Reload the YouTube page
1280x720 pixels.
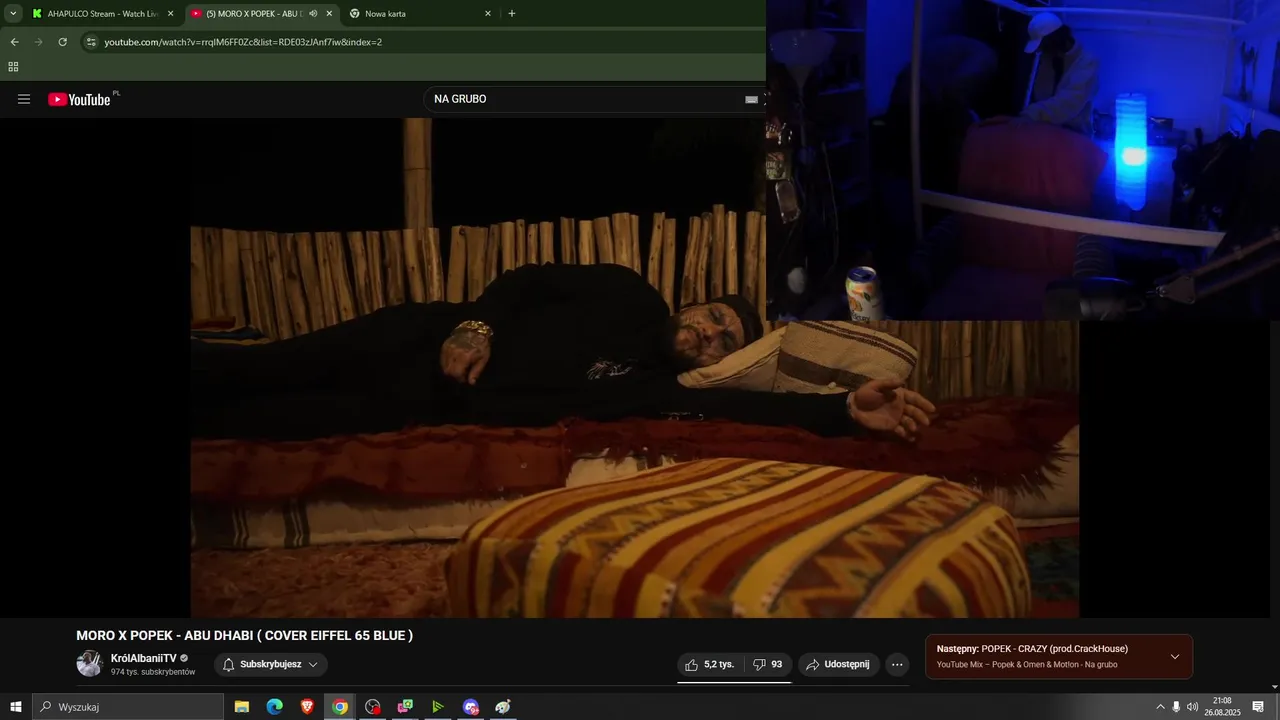(62, 42)
